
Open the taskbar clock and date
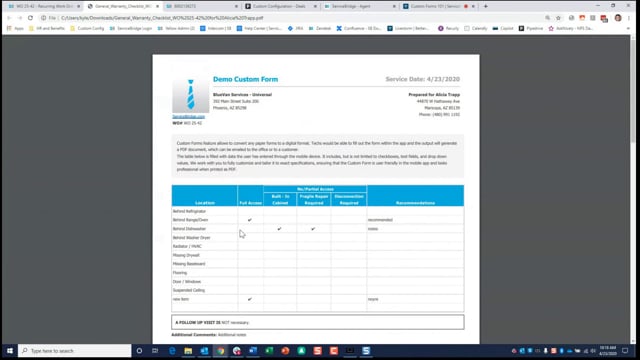click(x=608, y=351)
